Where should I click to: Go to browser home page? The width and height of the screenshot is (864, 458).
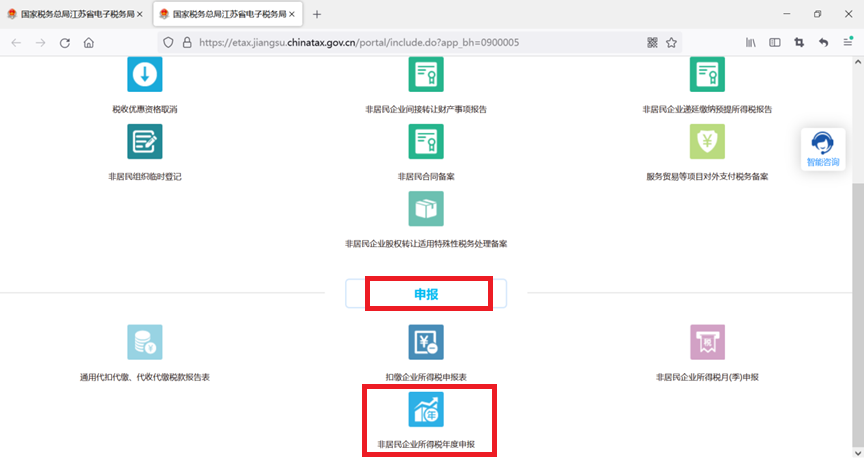(89, 42)
